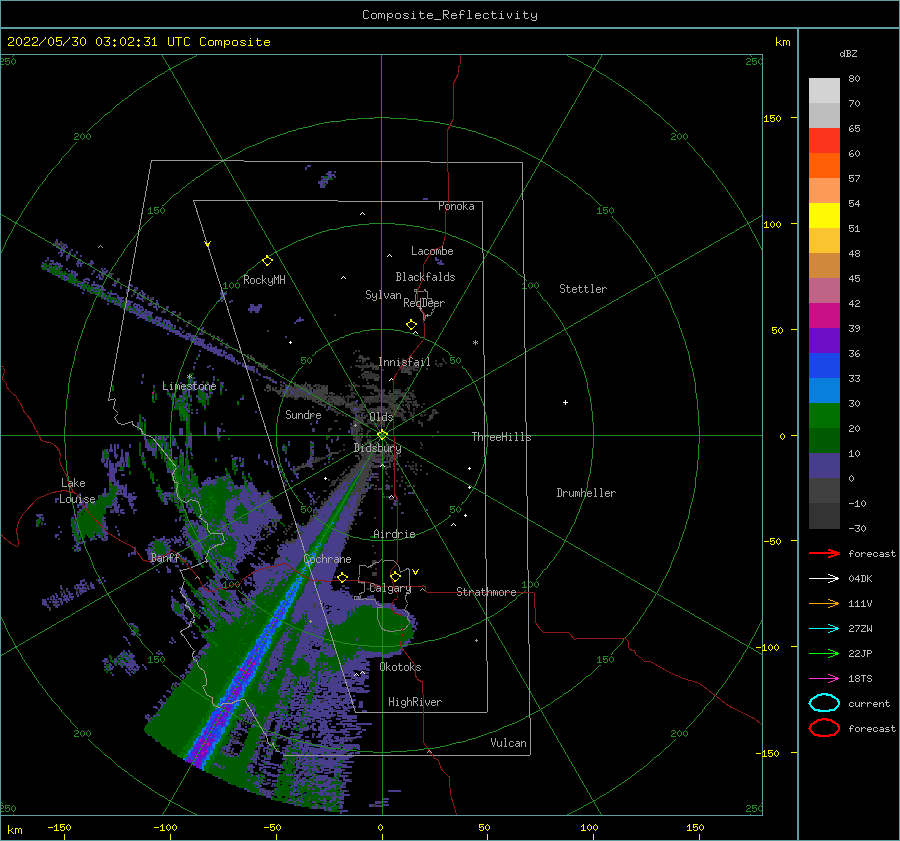Click the Vulcan town label
The height and width of the screenshot is (841, 900).
509,743
